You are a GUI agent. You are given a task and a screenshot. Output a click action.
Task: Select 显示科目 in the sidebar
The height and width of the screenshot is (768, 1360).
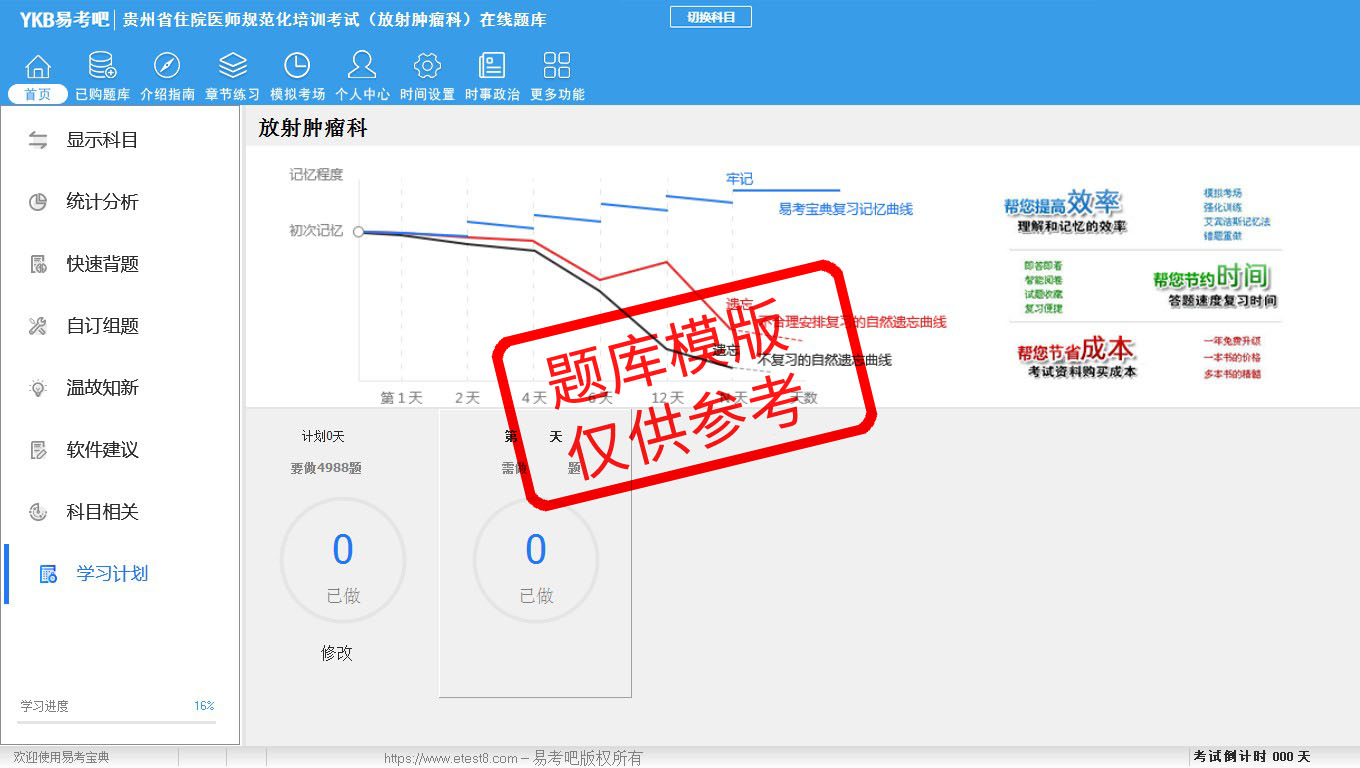[x=101, y=140]
